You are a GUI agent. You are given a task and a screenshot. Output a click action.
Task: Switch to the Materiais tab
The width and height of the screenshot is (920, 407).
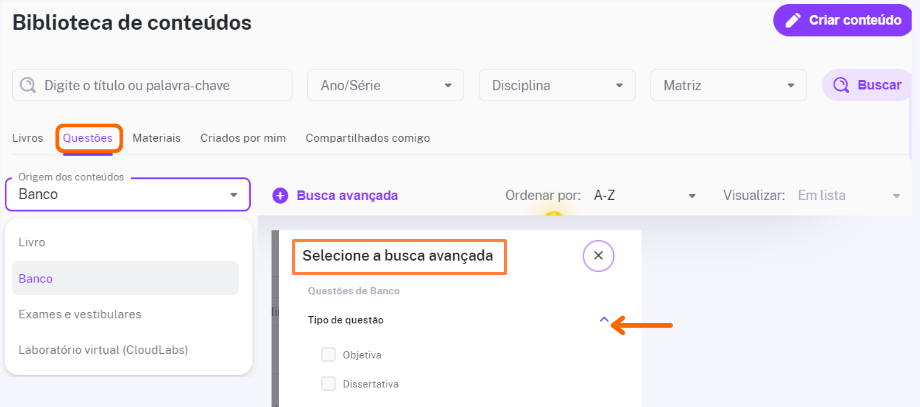(156, 138)
